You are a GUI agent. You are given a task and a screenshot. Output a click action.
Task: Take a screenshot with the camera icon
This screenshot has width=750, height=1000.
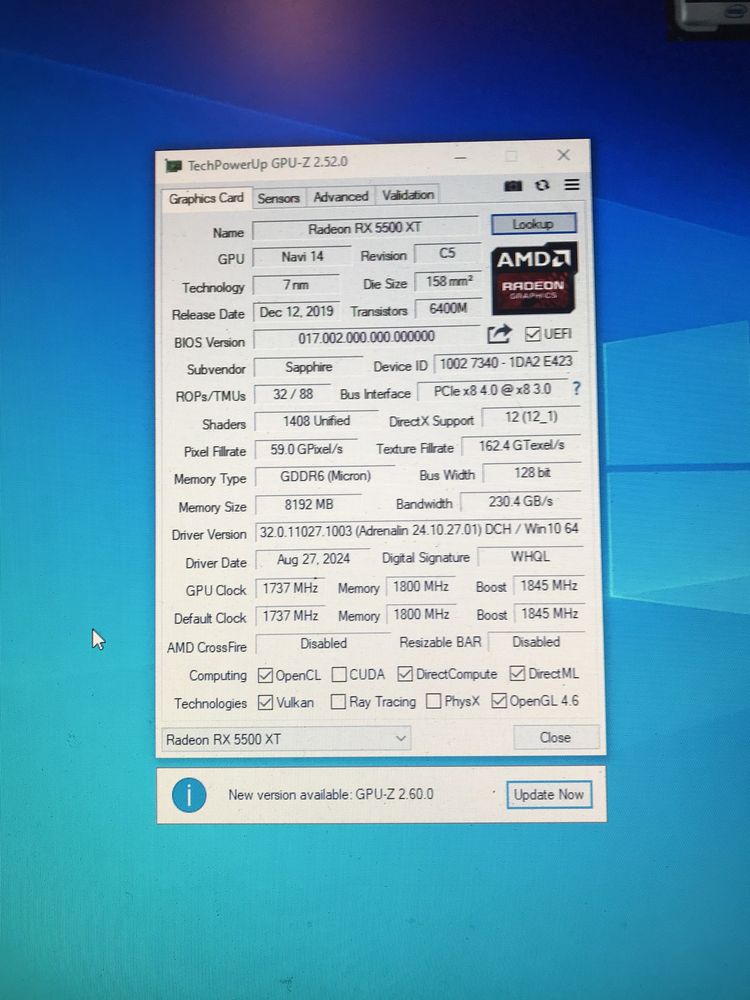click(513, 186)
